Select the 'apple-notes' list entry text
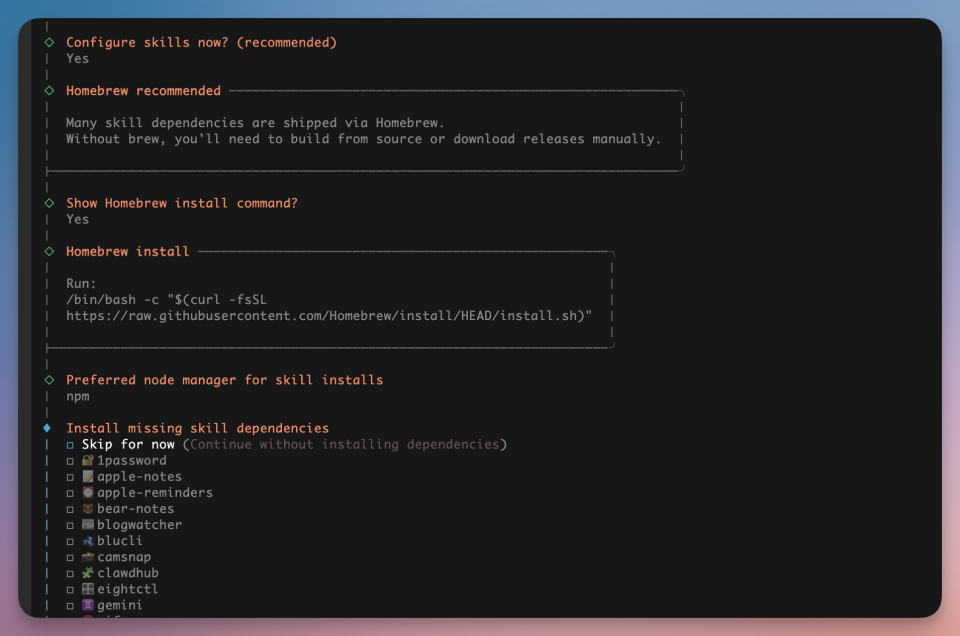Viewport: 960px width, 636px height. (140, 476)
